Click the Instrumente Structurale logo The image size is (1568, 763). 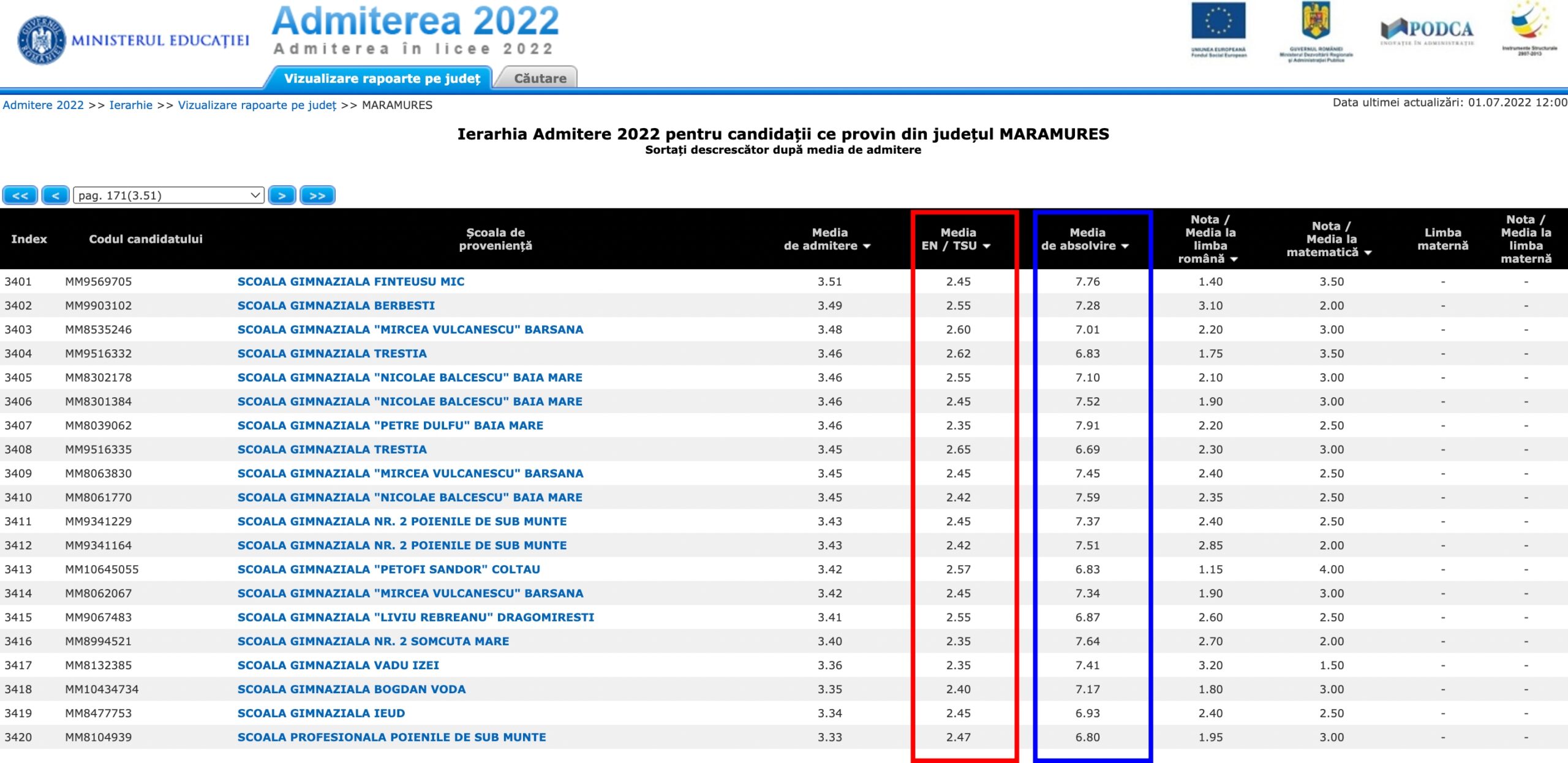1529,29
